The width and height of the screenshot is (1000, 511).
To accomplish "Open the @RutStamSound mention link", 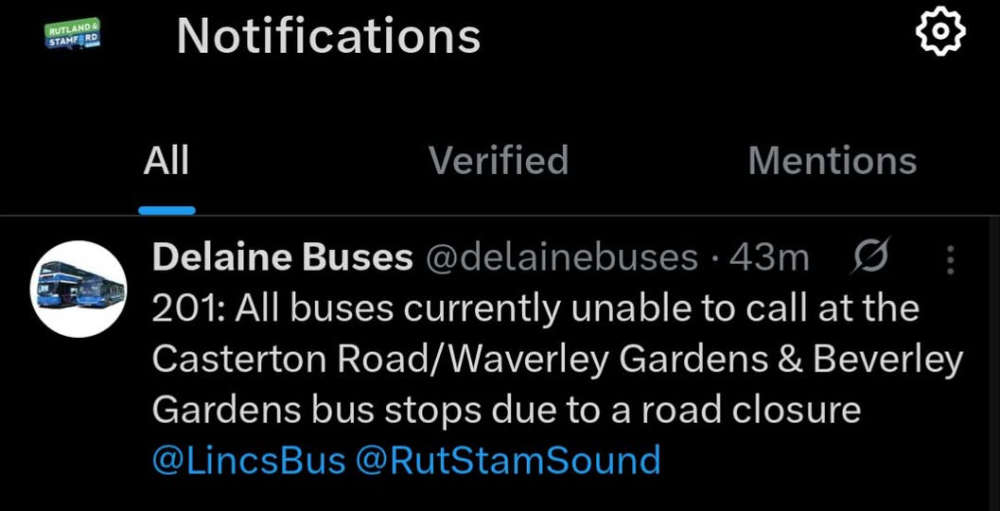I will coord(508,460).
